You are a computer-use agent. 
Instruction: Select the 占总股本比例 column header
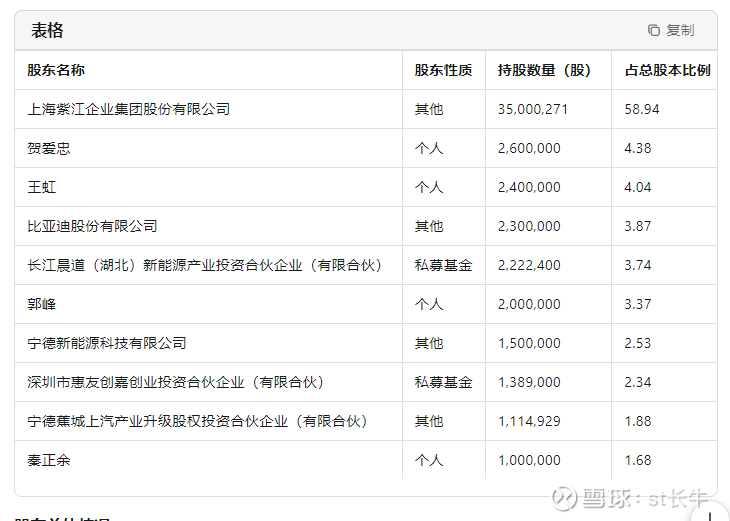pyautogui.click(x=668, y=70)
